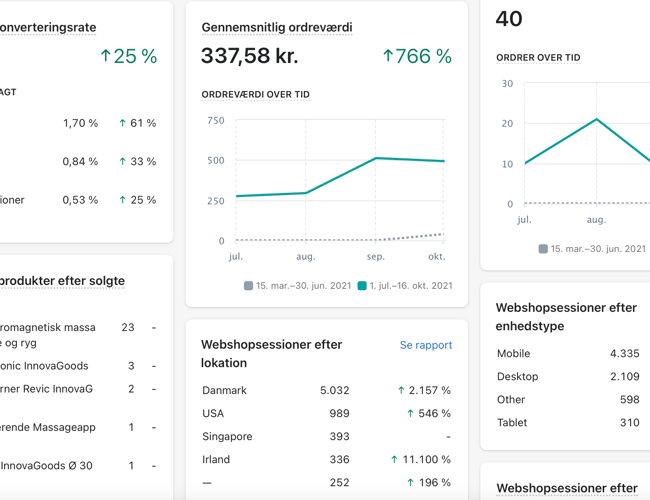This screenshot has height=500, width=650.
Task: Select the Danmark location row
Action: [x=327, y=390]
